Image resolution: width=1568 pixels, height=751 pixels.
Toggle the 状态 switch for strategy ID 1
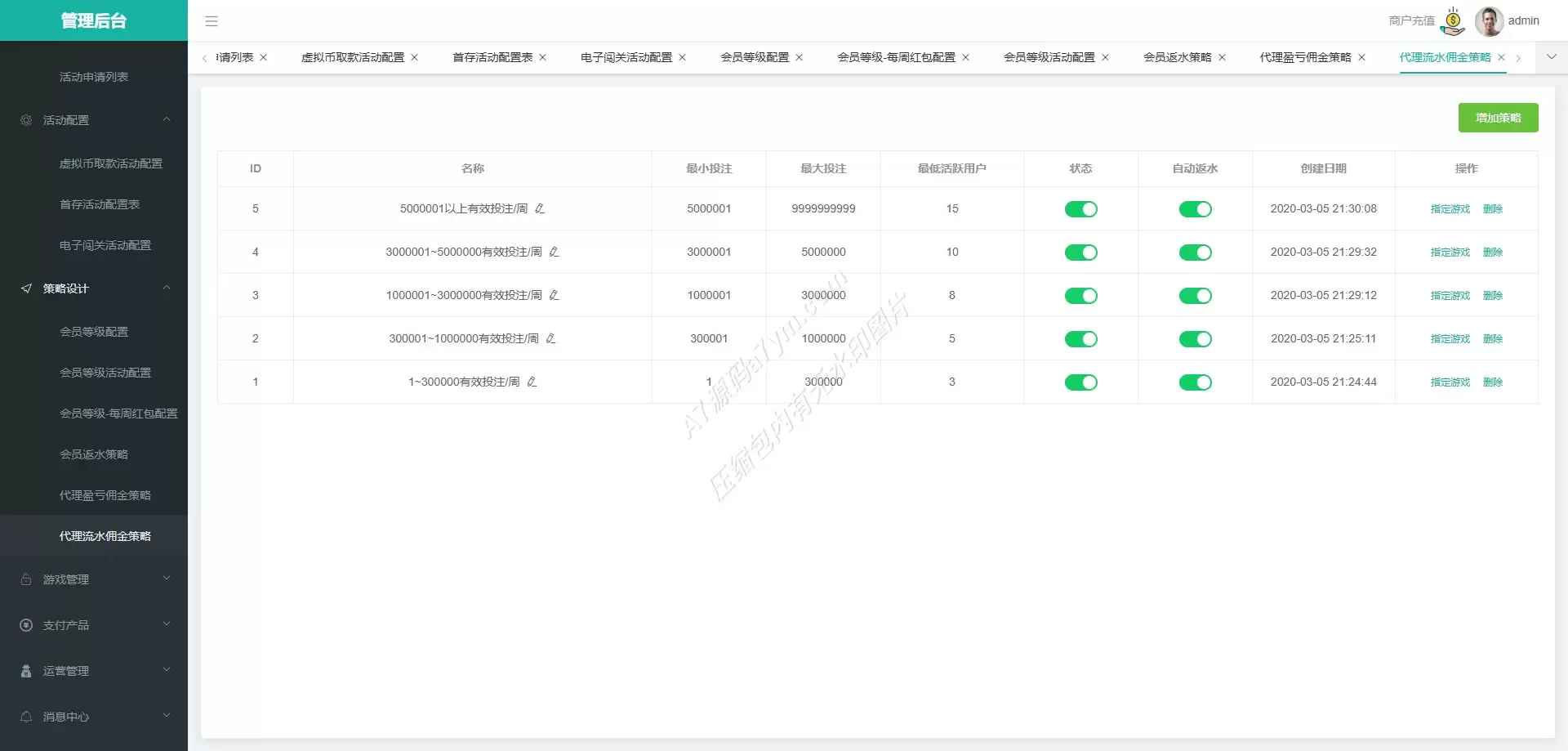1080,383
